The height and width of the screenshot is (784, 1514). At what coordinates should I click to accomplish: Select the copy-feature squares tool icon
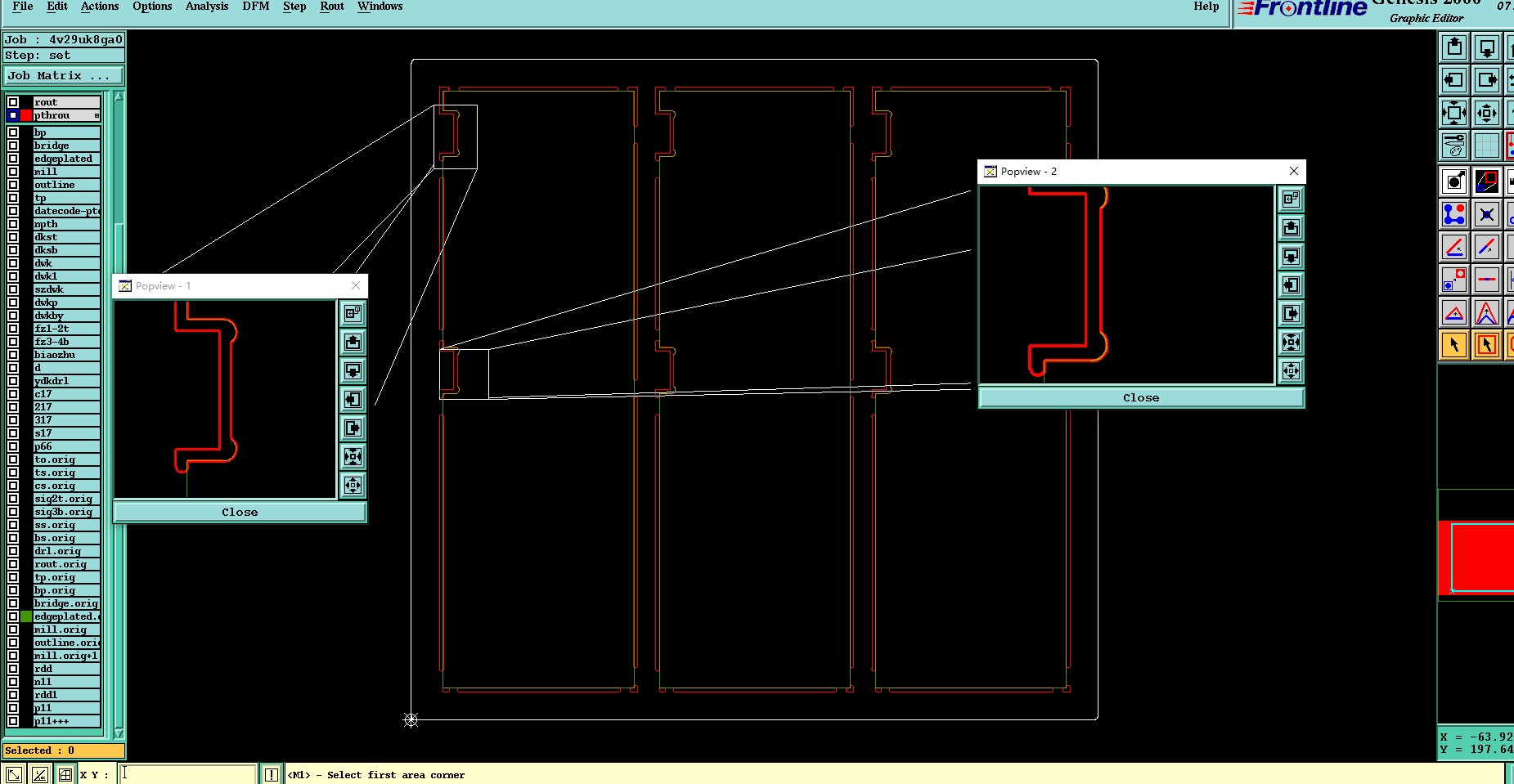tap(1454, 280)
